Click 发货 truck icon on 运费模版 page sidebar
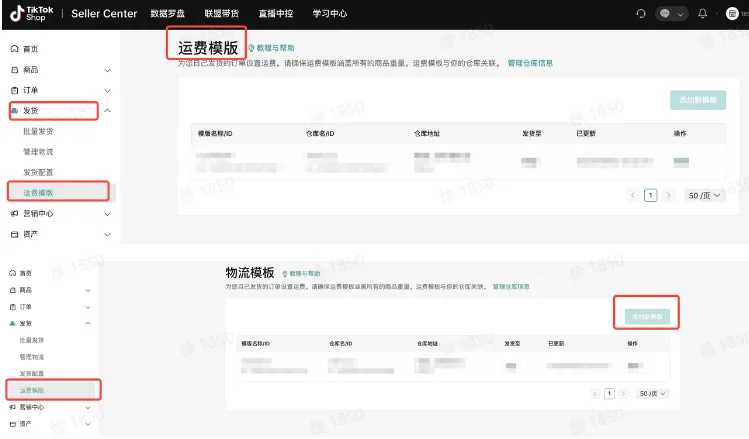The image size is (749, 439). tap(14, 111)
